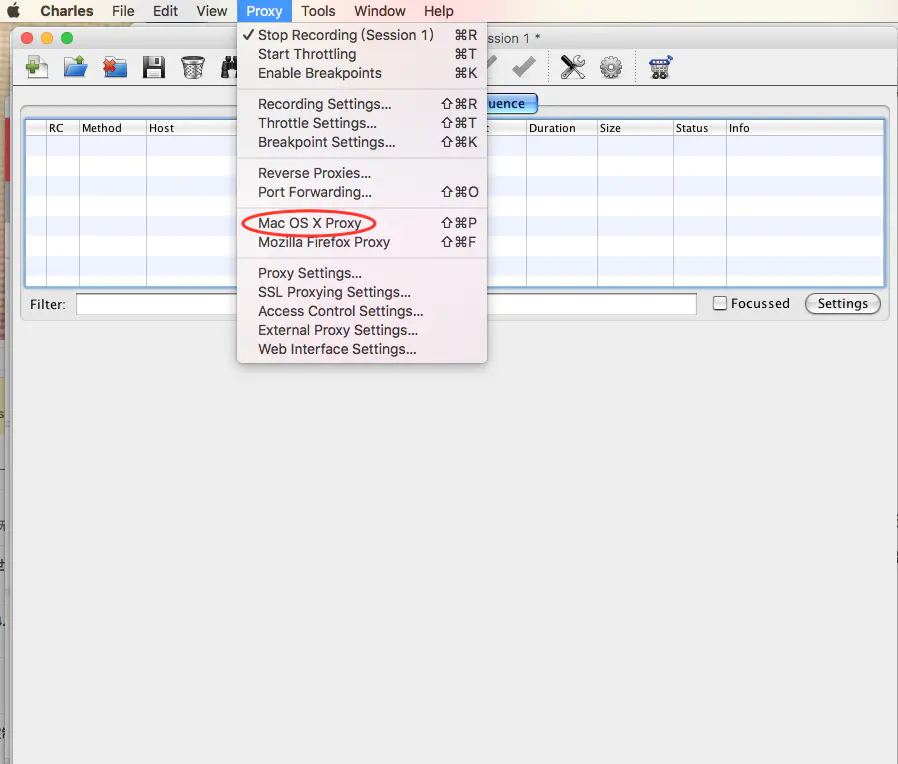Open Access Control Settings... menu item
The image size is (898, 764).
362,310
